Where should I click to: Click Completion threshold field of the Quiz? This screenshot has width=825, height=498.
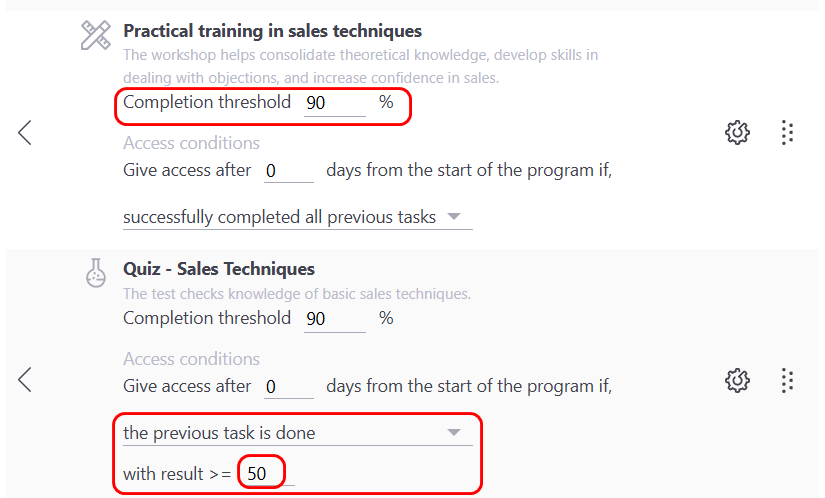(334, 319)
